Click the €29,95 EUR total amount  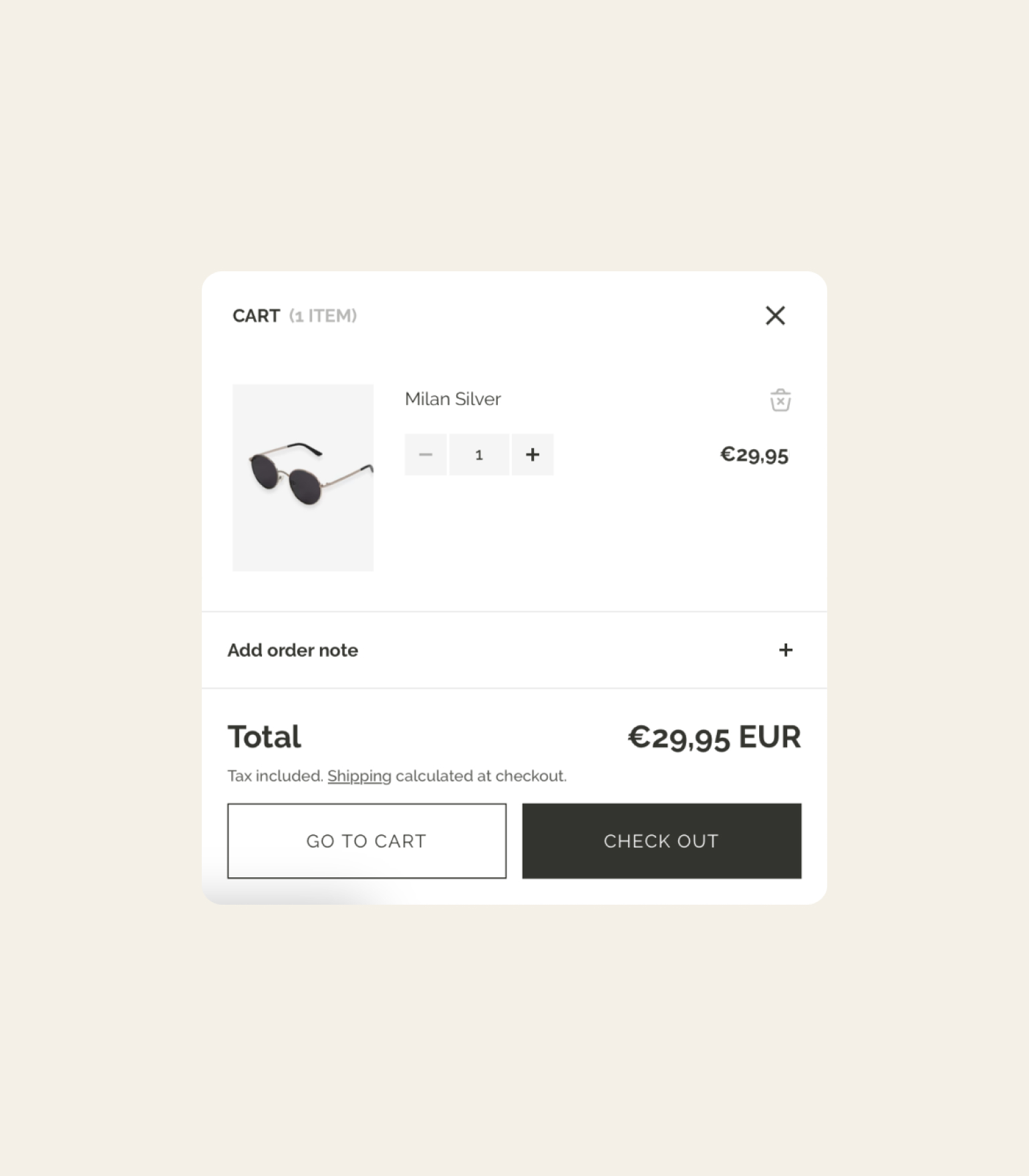pyautogui.click(x=714, y=736)
